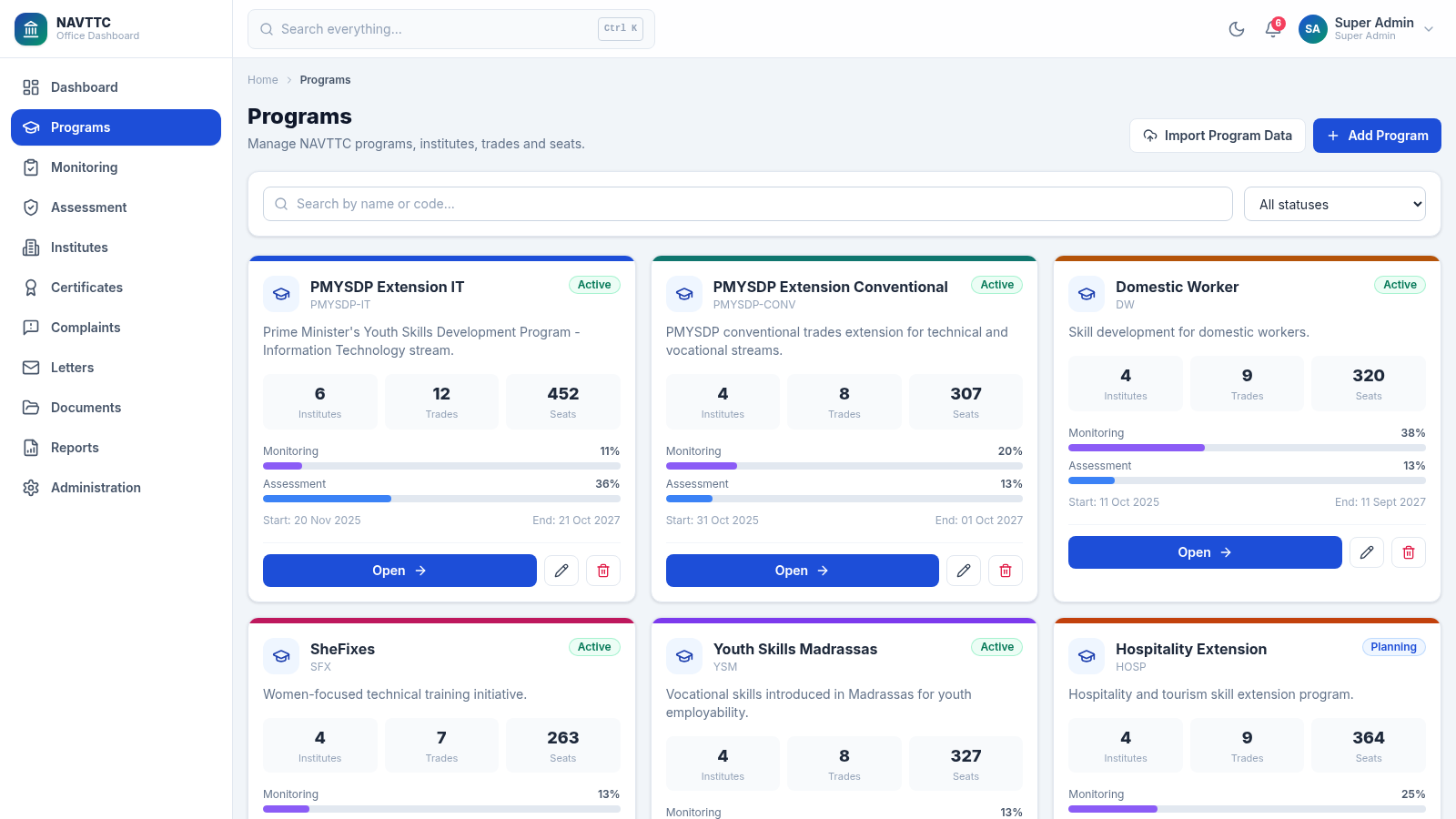Click the Add Program button
Screen dimensions: 1456x819
1377,136
